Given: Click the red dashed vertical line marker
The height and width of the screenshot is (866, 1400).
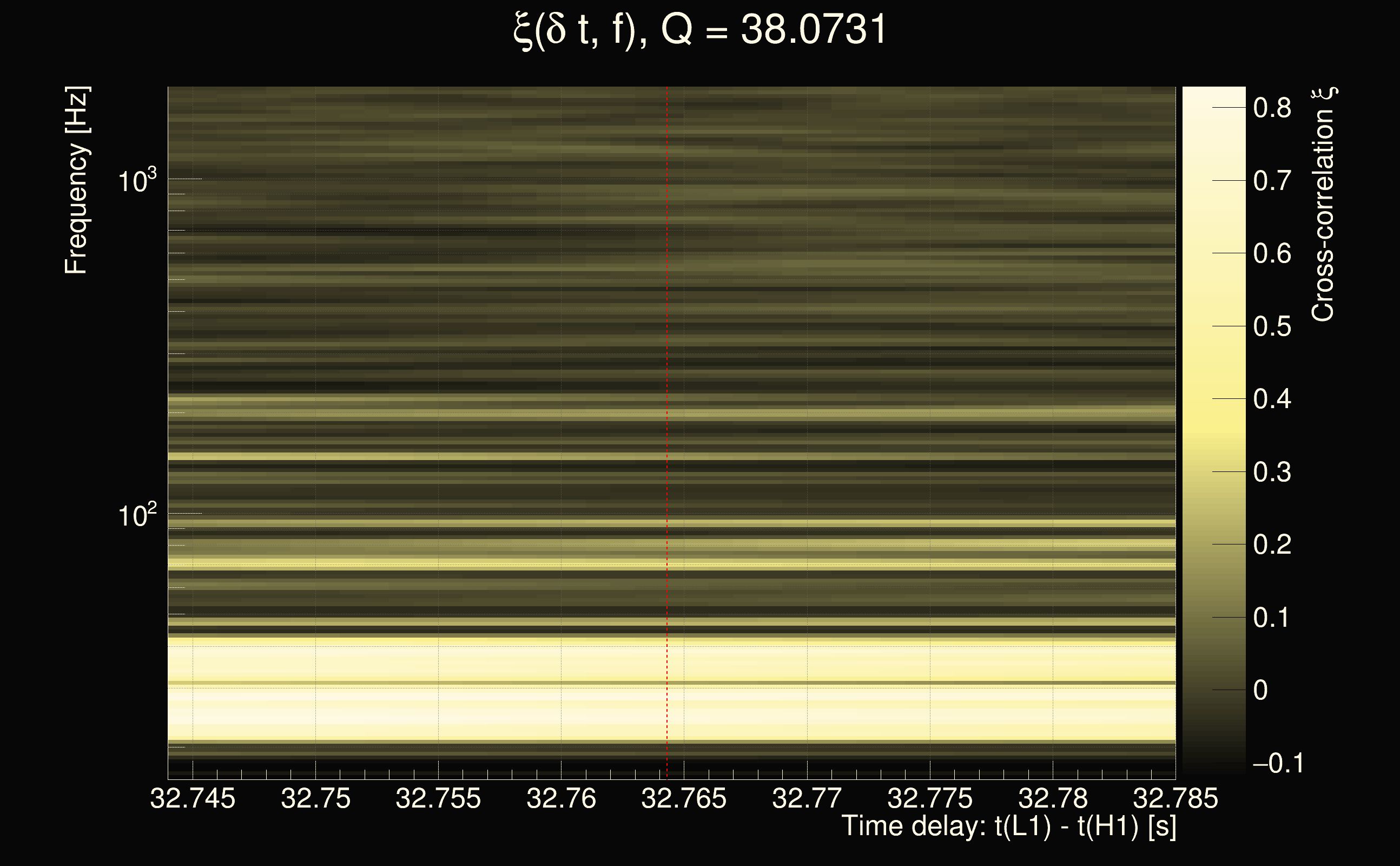Looking at the screenshot, I should (667, 401).
